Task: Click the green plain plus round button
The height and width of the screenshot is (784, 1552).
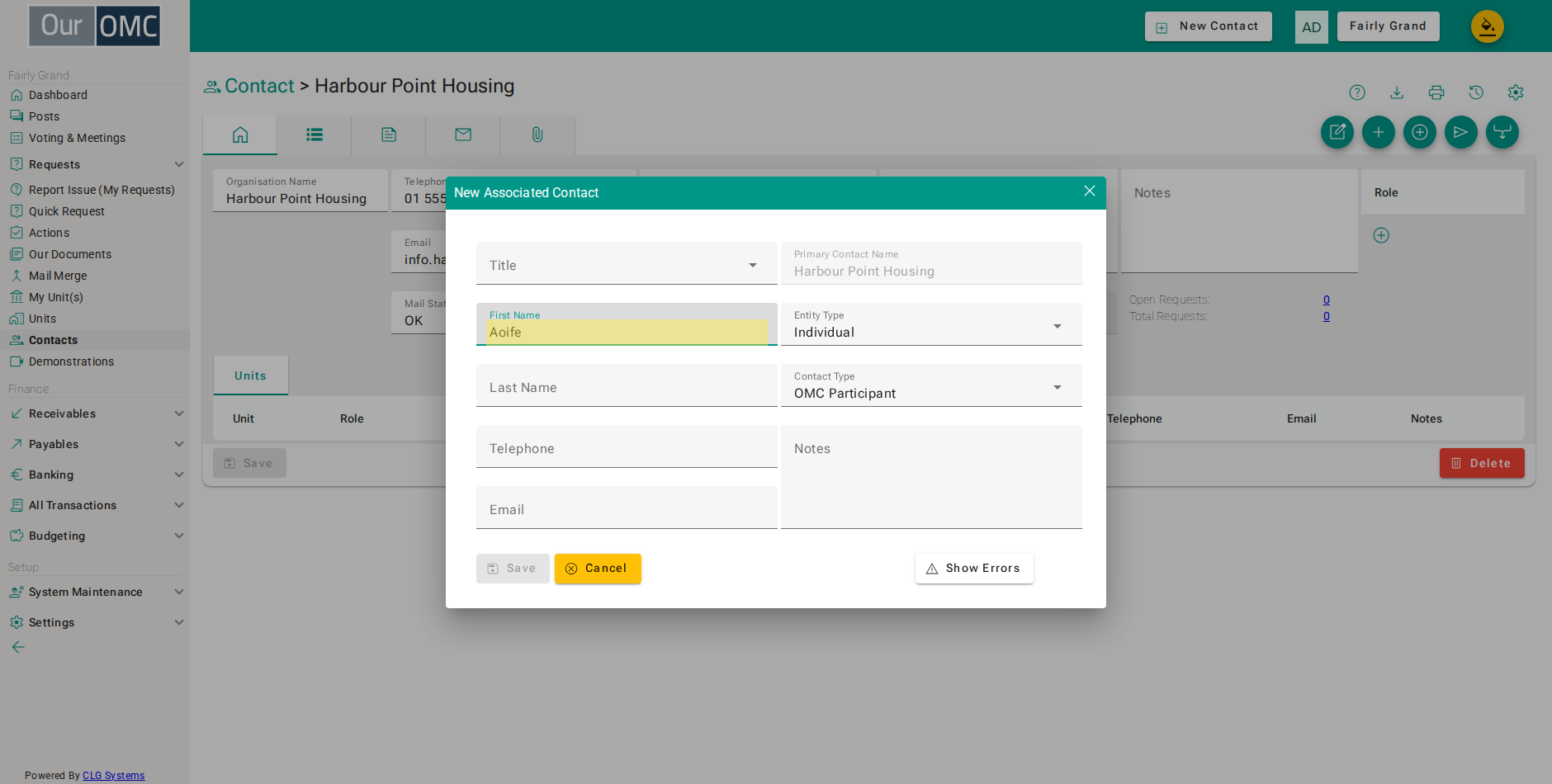Action: point(1379,132)
